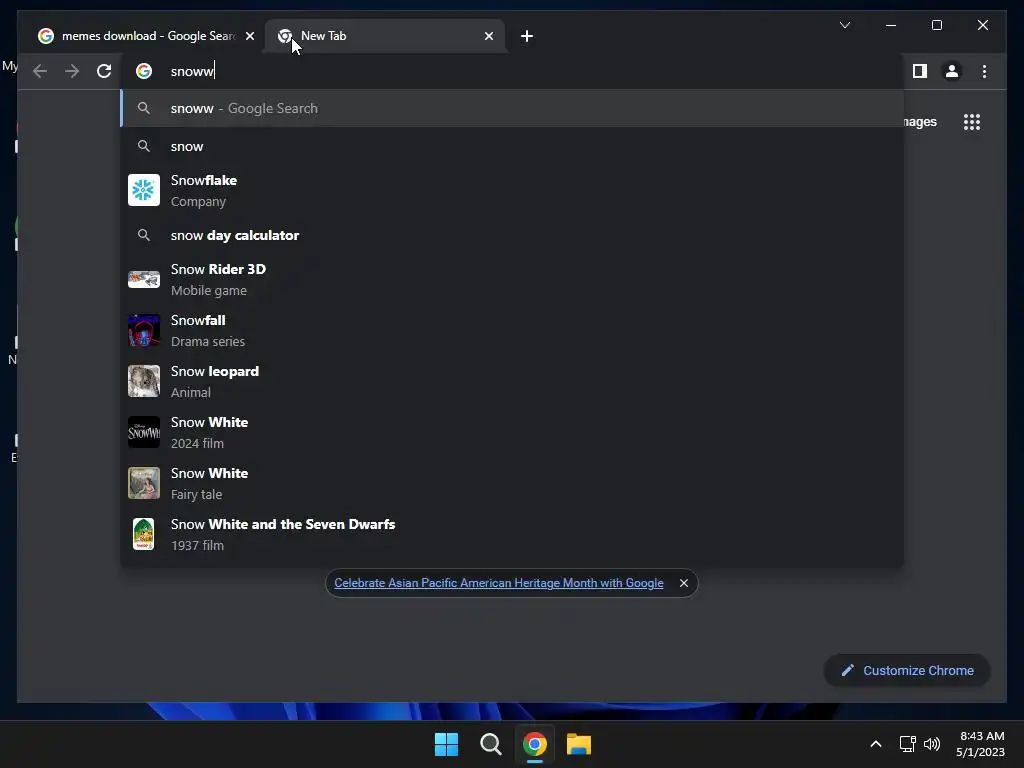Select Snow leopard Animal suggestion
The height and width of the screenshot is (768, 1024).
coord(512,381)
